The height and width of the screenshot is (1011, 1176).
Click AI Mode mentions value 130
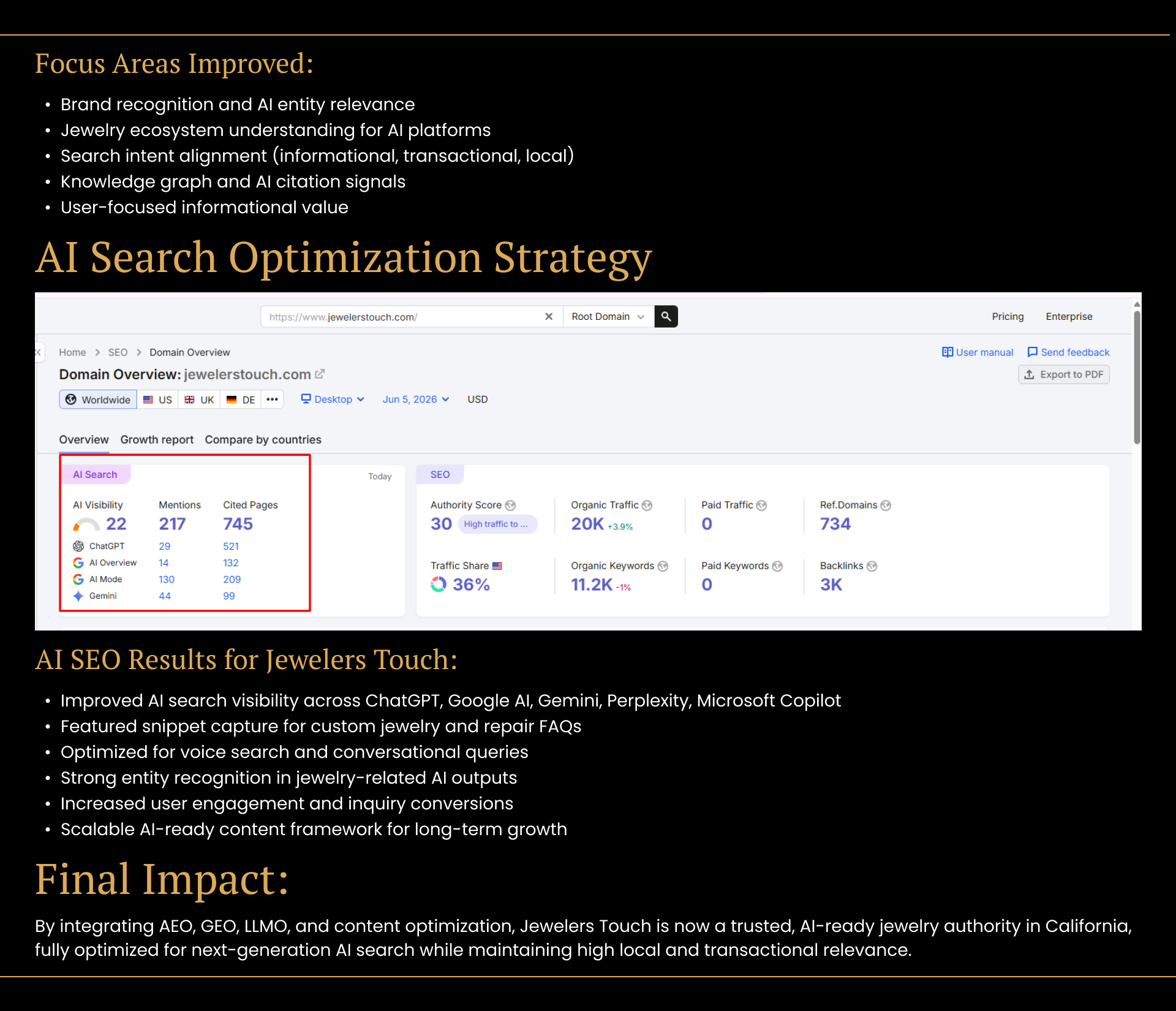click(167, 579)
